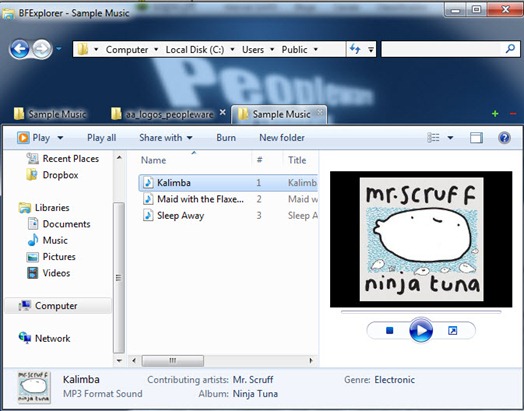Select Libraries in the navigation pane
This screenshot has width=524, height=411.
click(x=44, y=208)
